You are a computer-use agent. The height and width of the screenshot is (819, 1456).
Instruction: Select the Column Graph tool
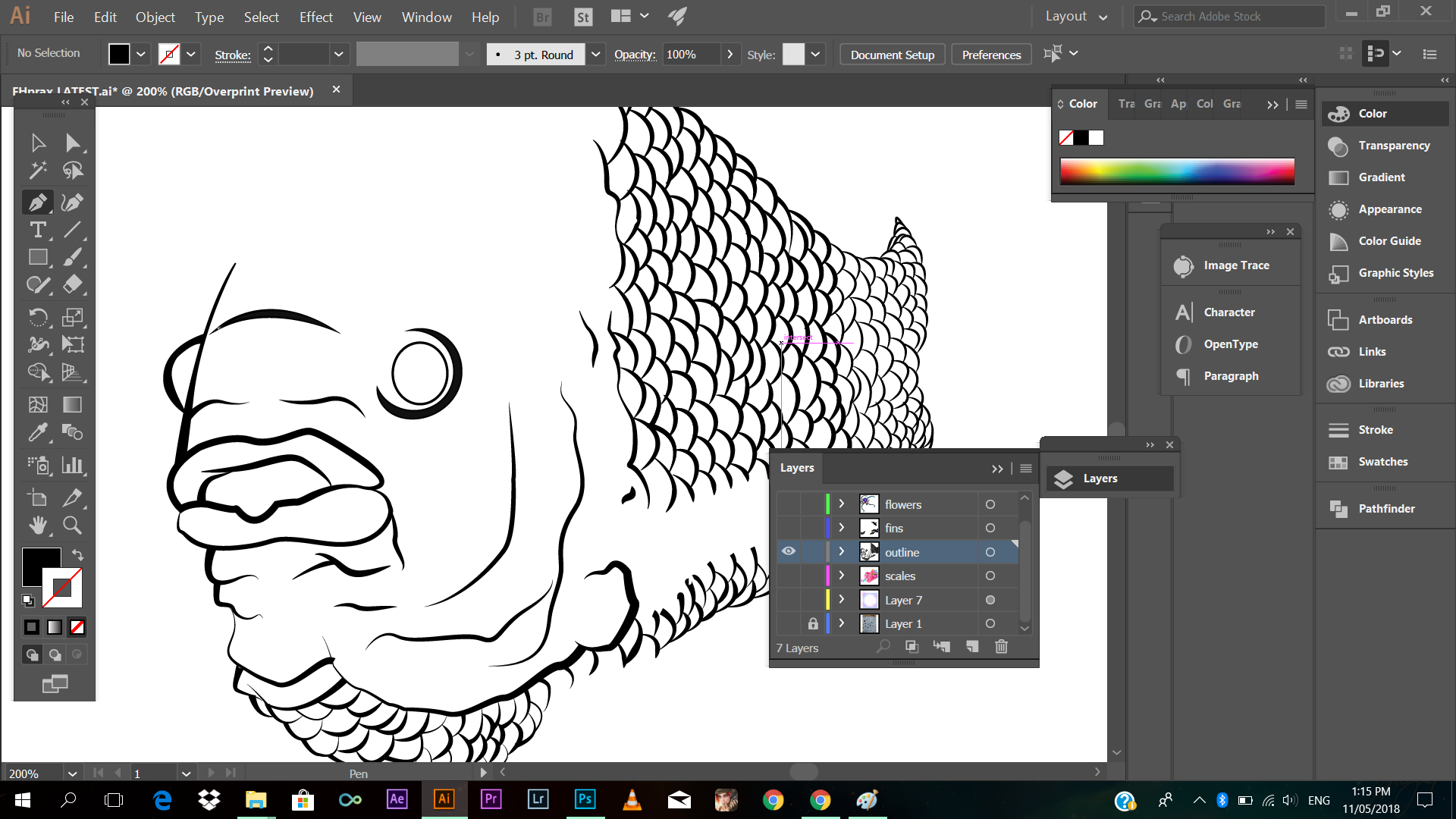[73, 465]
